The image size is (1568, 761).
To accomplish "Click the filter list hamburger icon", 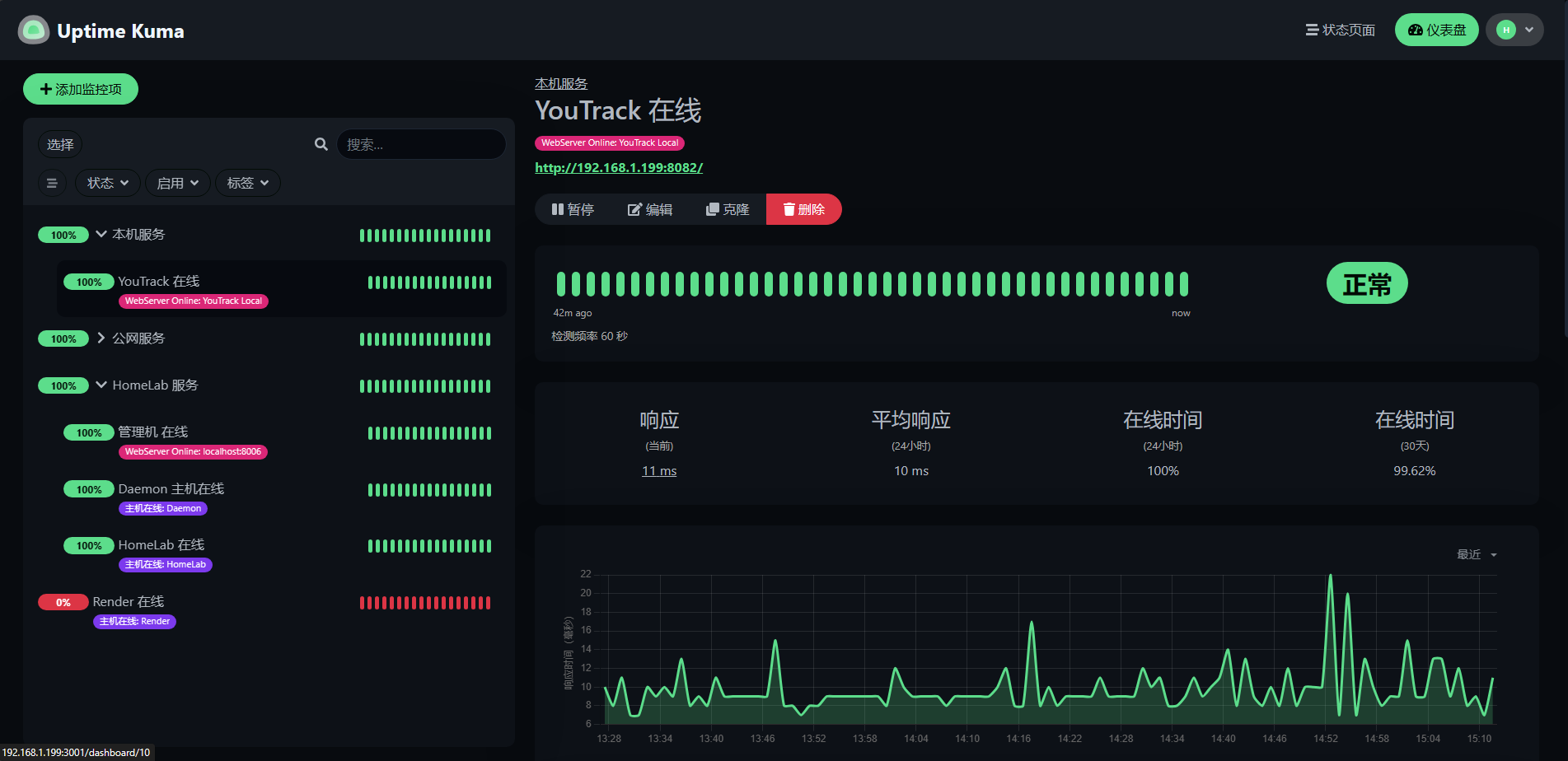I will tap(52, 183).
